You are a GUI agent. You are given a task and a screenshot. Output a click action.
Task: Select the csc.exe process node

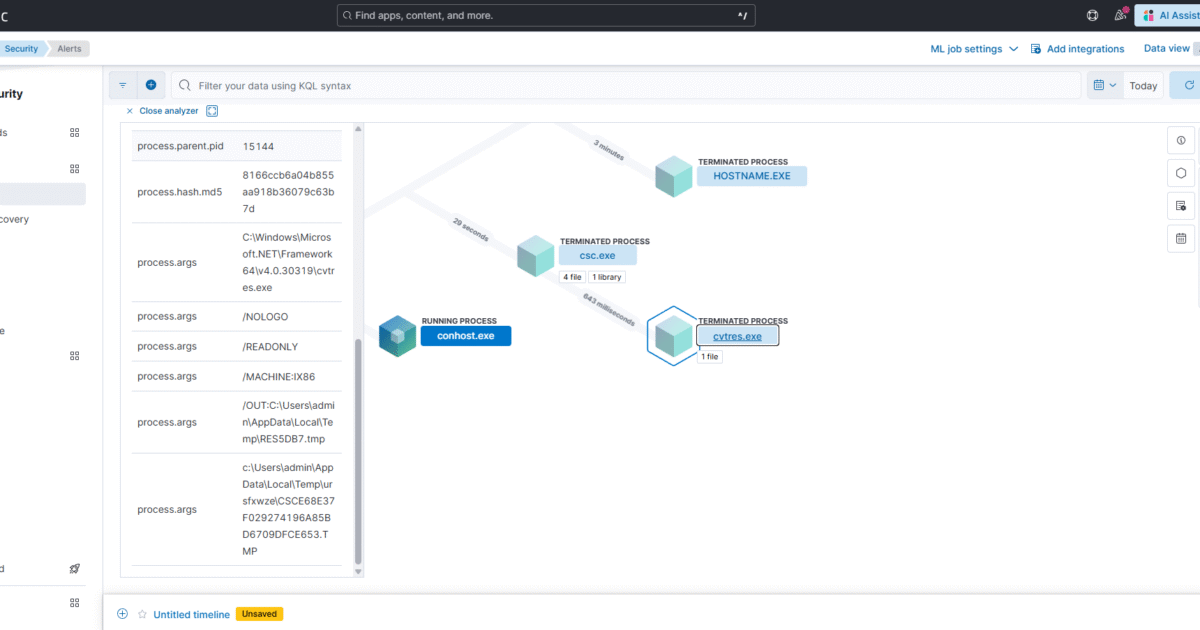point(597,255)
